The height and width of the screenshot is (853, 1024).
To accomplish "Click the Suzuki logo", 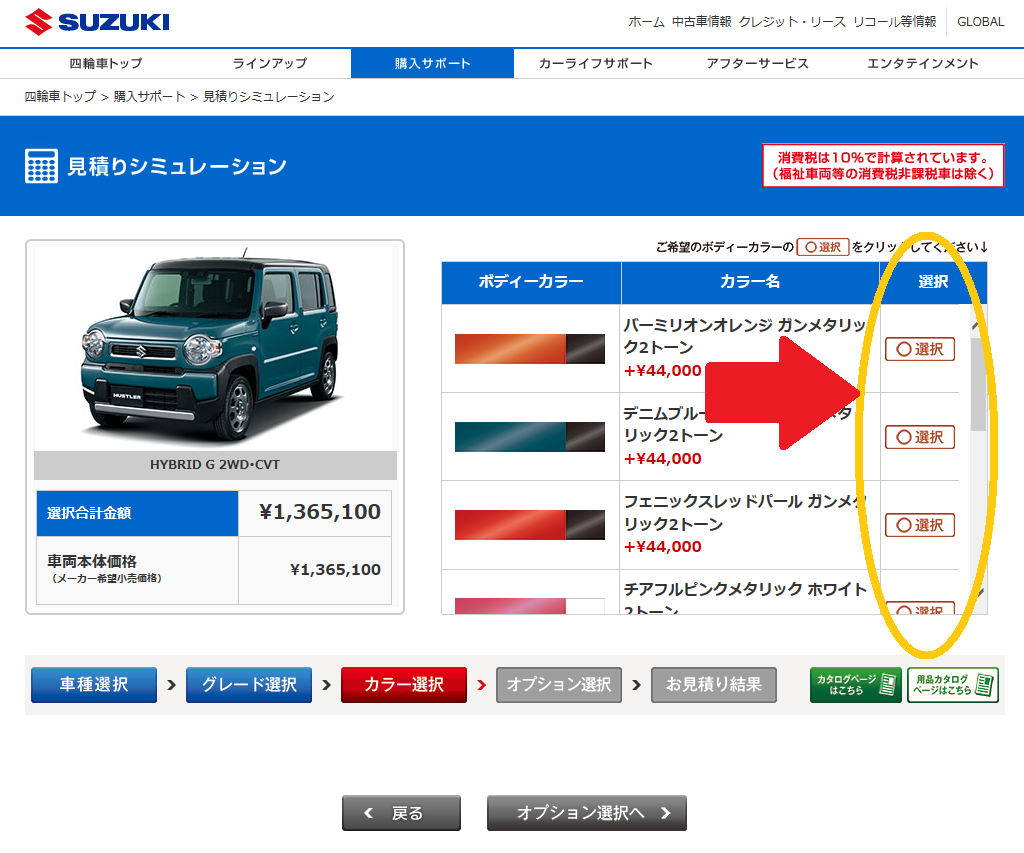I will click(x=97, y=22).
